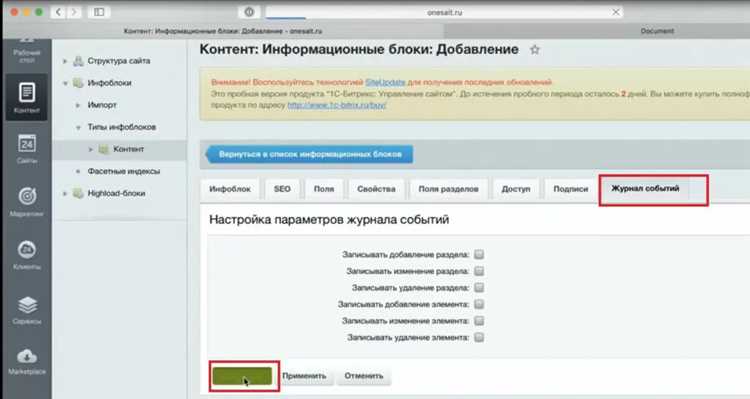Click the Структура сайта folder icon
Screen dimensions: 750x399
coord(78,61)
